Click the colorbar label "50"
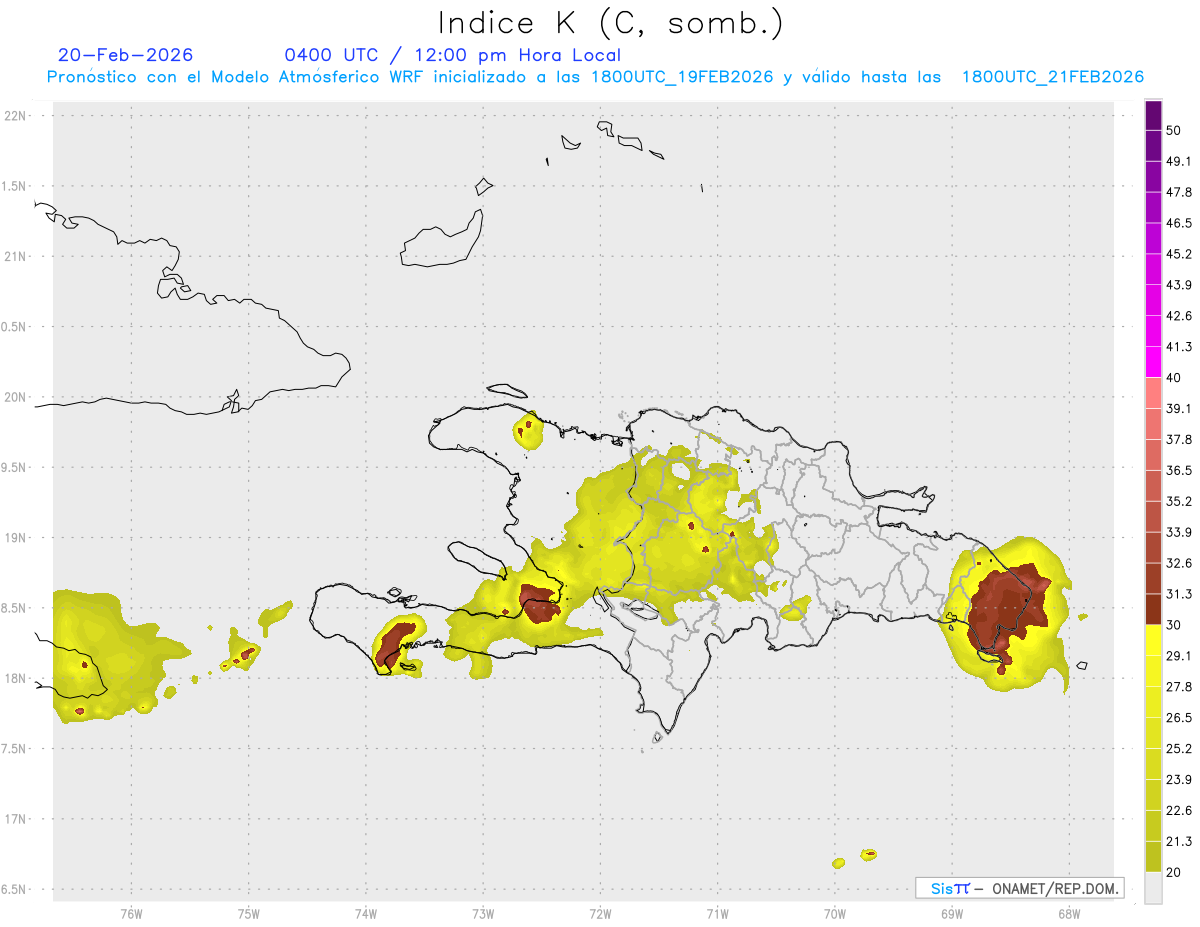The width and height of the screenshot is (1200, 927). pos(1174,131)
